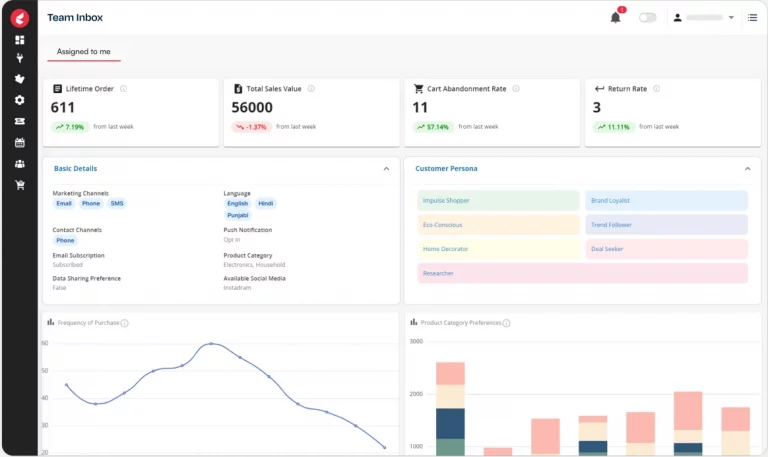The height and width of the screenshot is (457, 768).
Task: Collapse the Basic Details panel
Action: click(386, 168)
